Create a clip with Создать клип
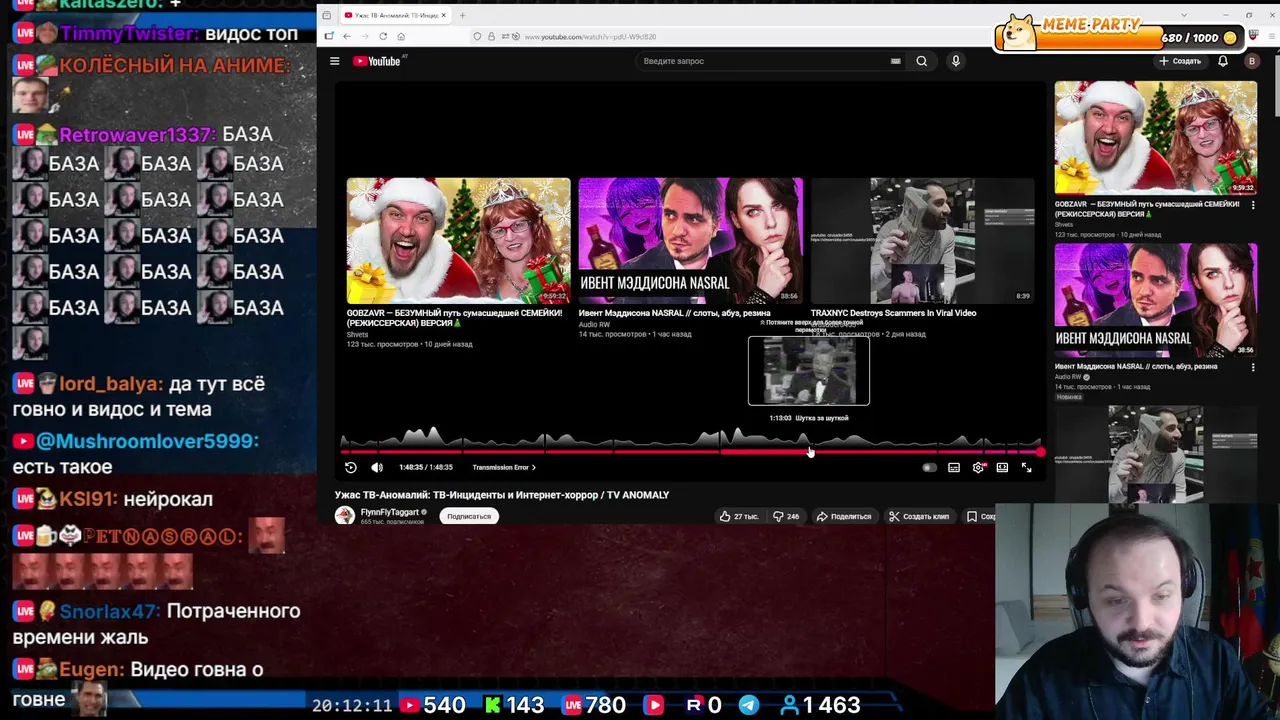This screenshot has width=1280, height=720. [x=918, y=516]
